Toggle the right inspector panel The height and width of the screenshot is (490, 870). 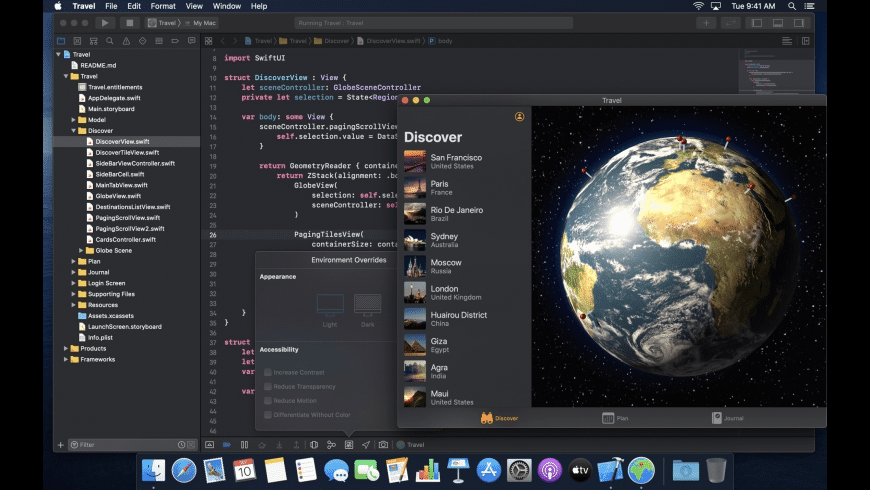tap(800, 22)
